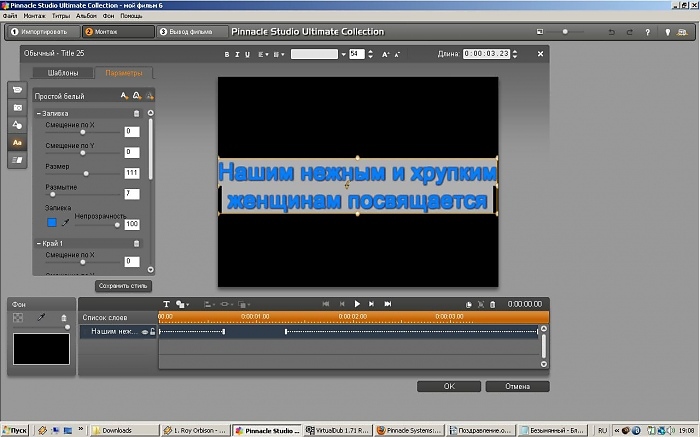Open the Помощь menu

131,16
